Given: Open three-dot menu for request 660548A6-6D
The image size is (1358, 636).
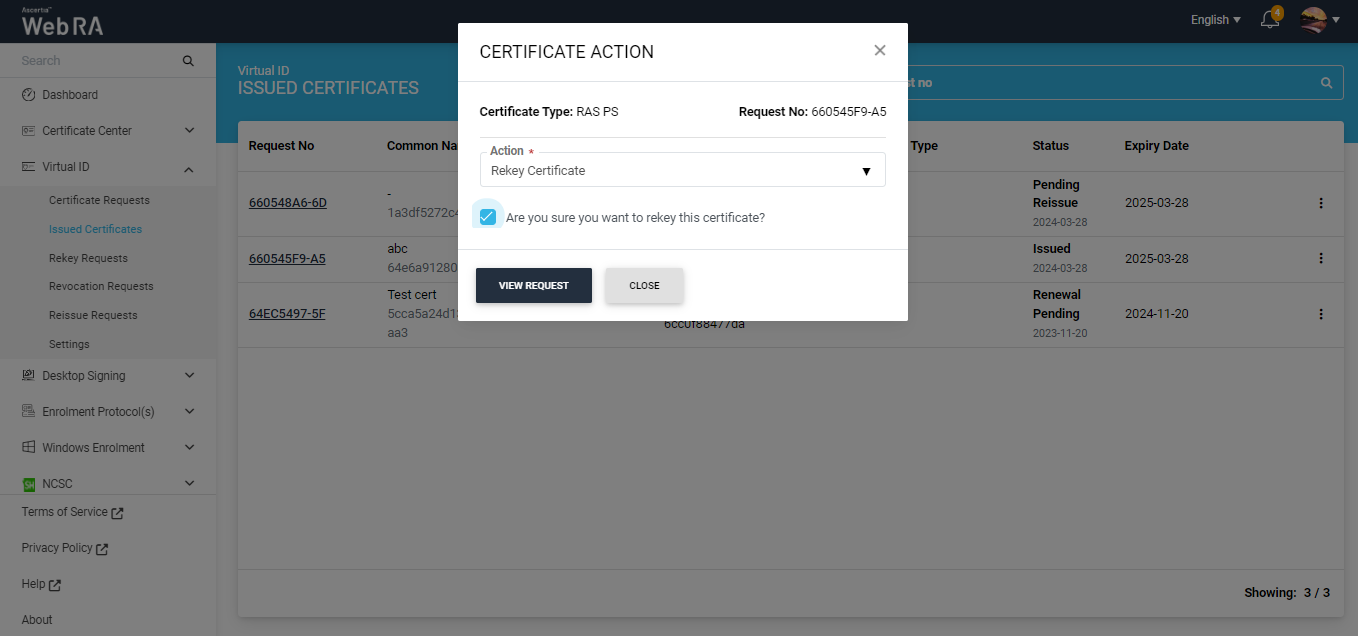Looking at the screenshot, I should coord(1320,203).
